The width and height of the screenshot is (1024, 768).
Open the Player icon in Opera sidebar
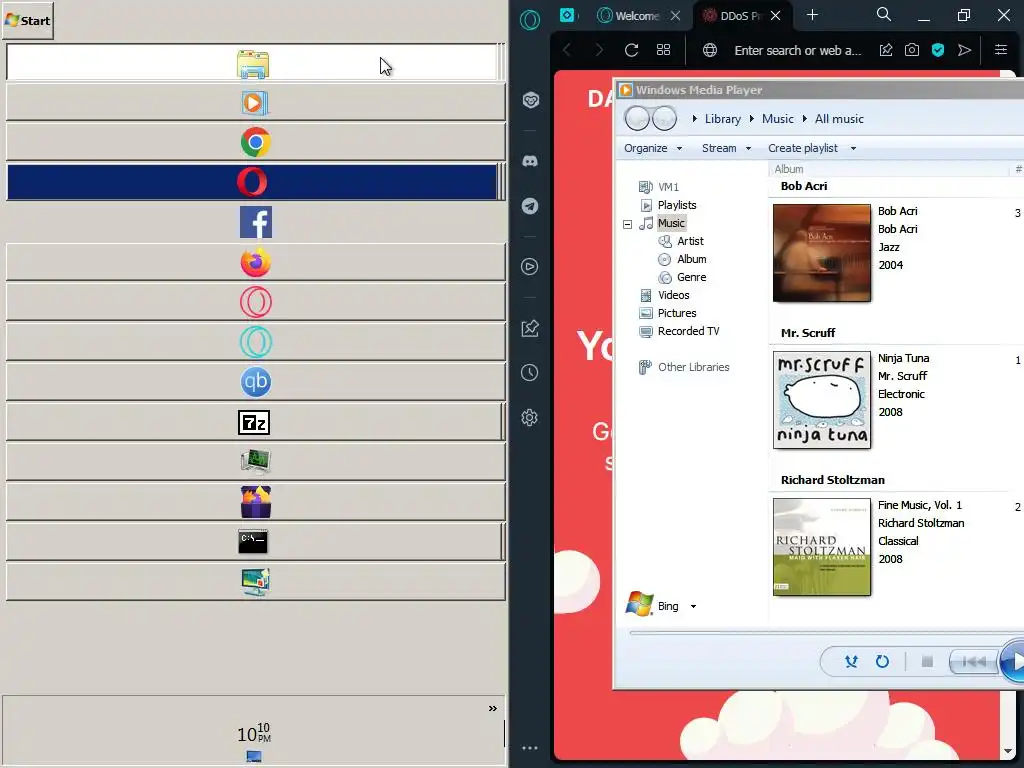[530, 266]
